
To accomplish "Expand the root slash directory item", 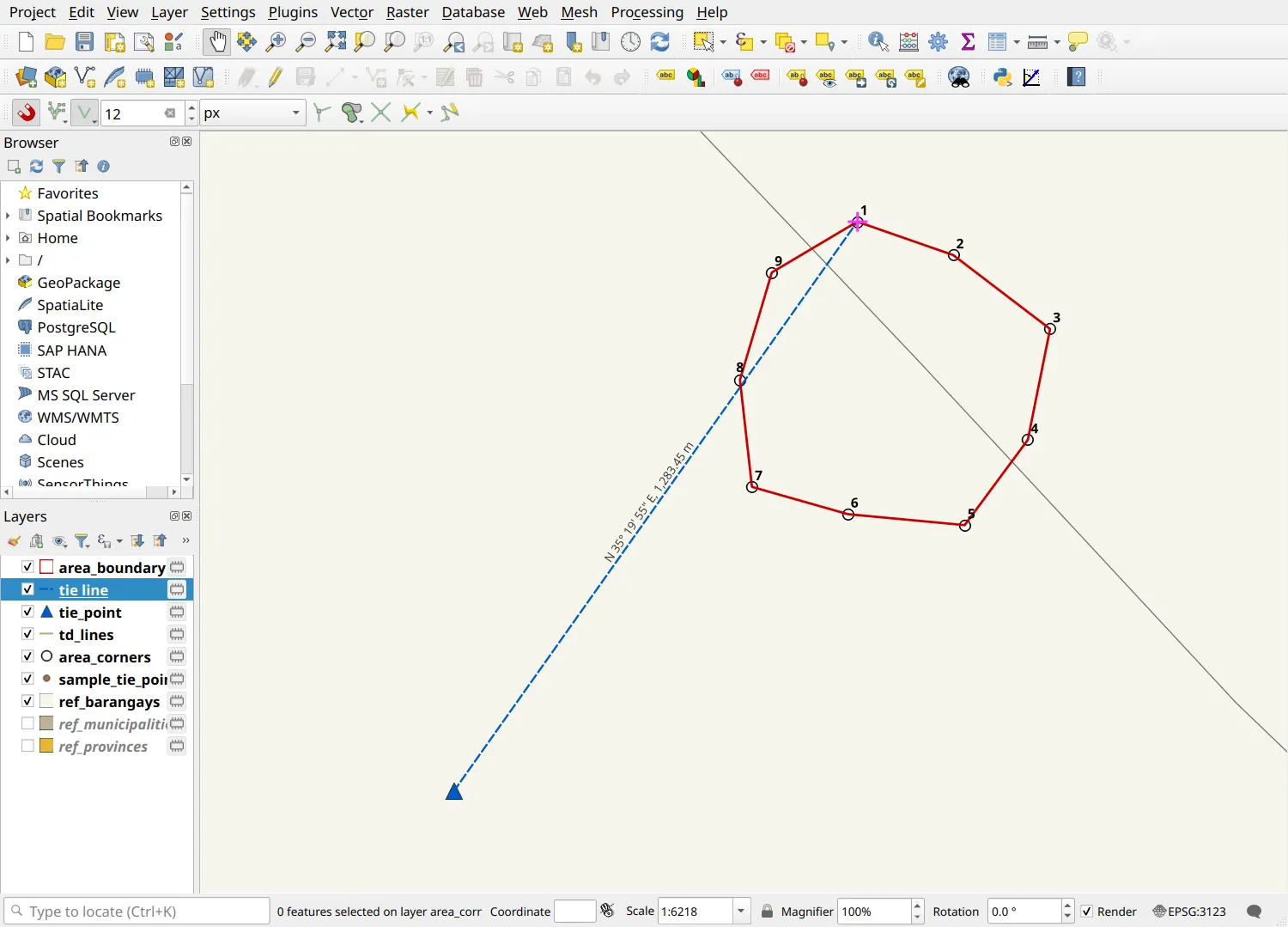I will coord(8,260).
